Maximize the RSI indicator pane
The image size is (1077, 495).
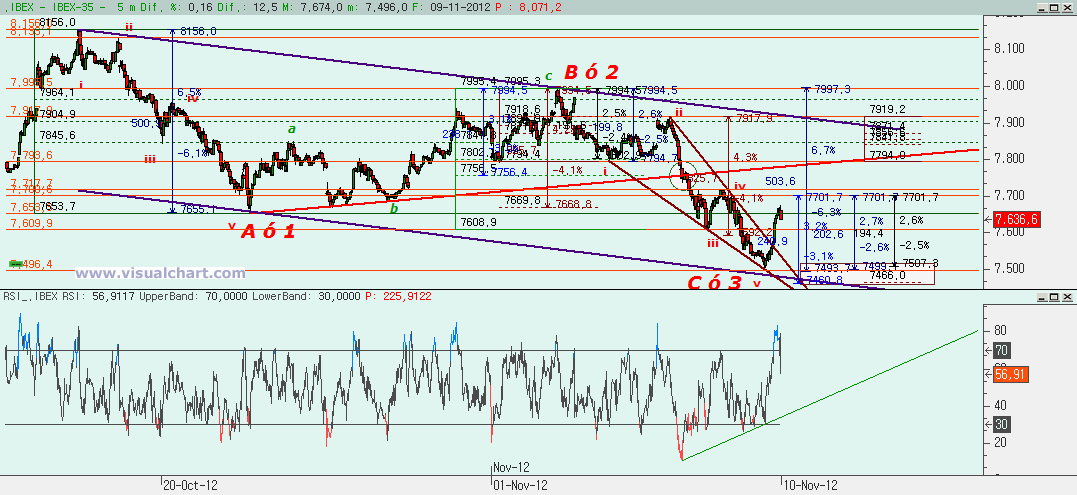click(1054, 297)
